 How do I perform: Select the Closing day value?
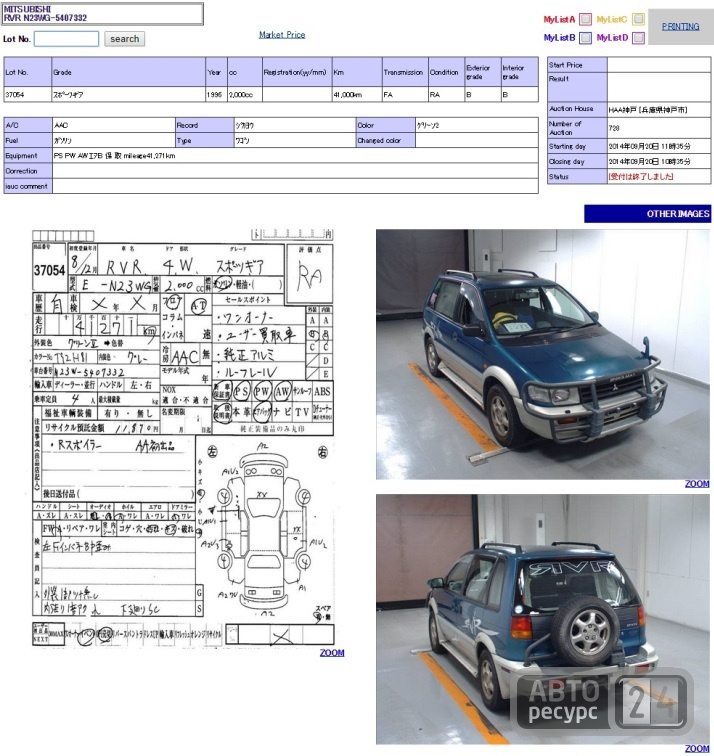[x=649, y=162]
